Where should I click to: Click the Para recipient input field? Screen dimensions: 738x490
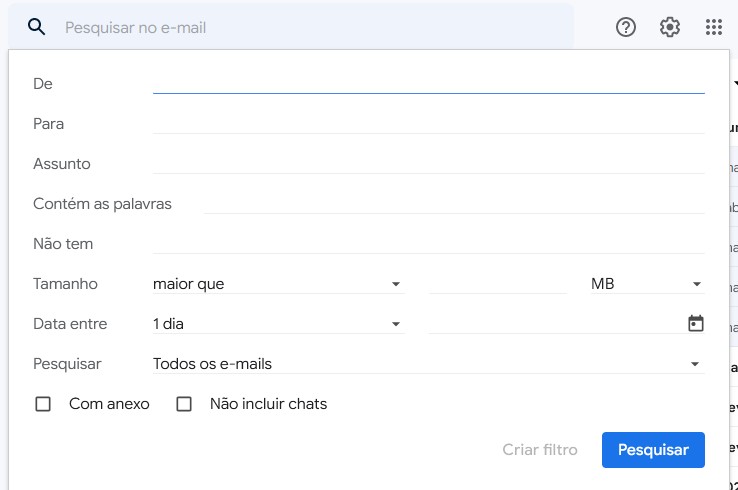[x=428, y=124]
